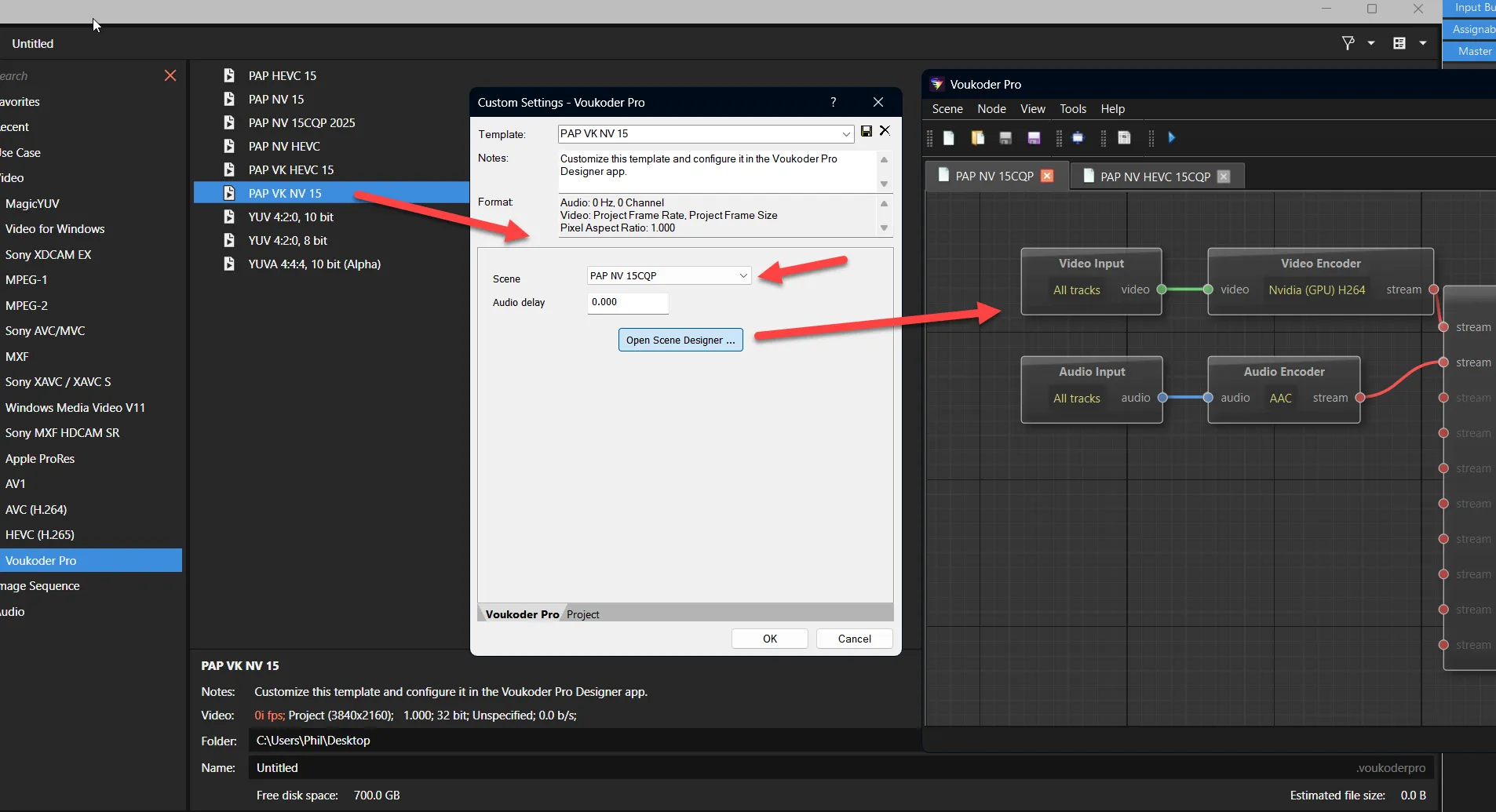Open the Scene dropdown list
Viewport: 1496px width, 812px height.
pos(743,275)
